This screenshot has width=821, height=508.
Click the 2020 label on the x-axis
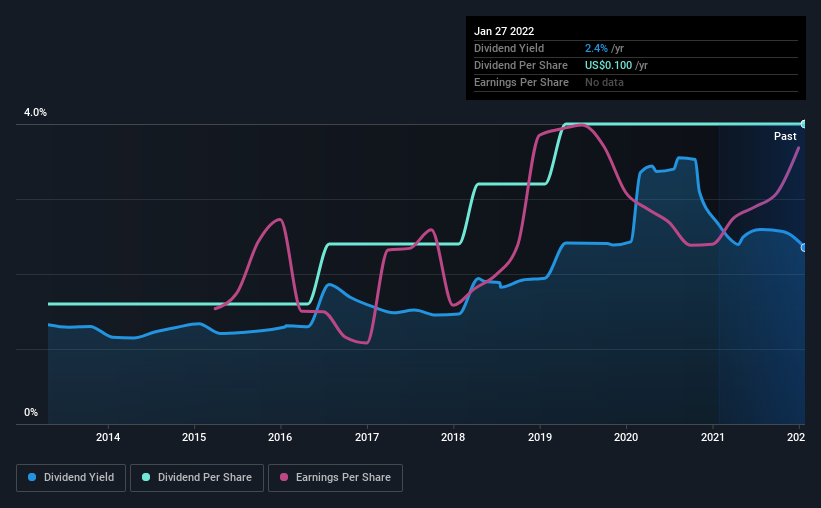pos(626,437)
